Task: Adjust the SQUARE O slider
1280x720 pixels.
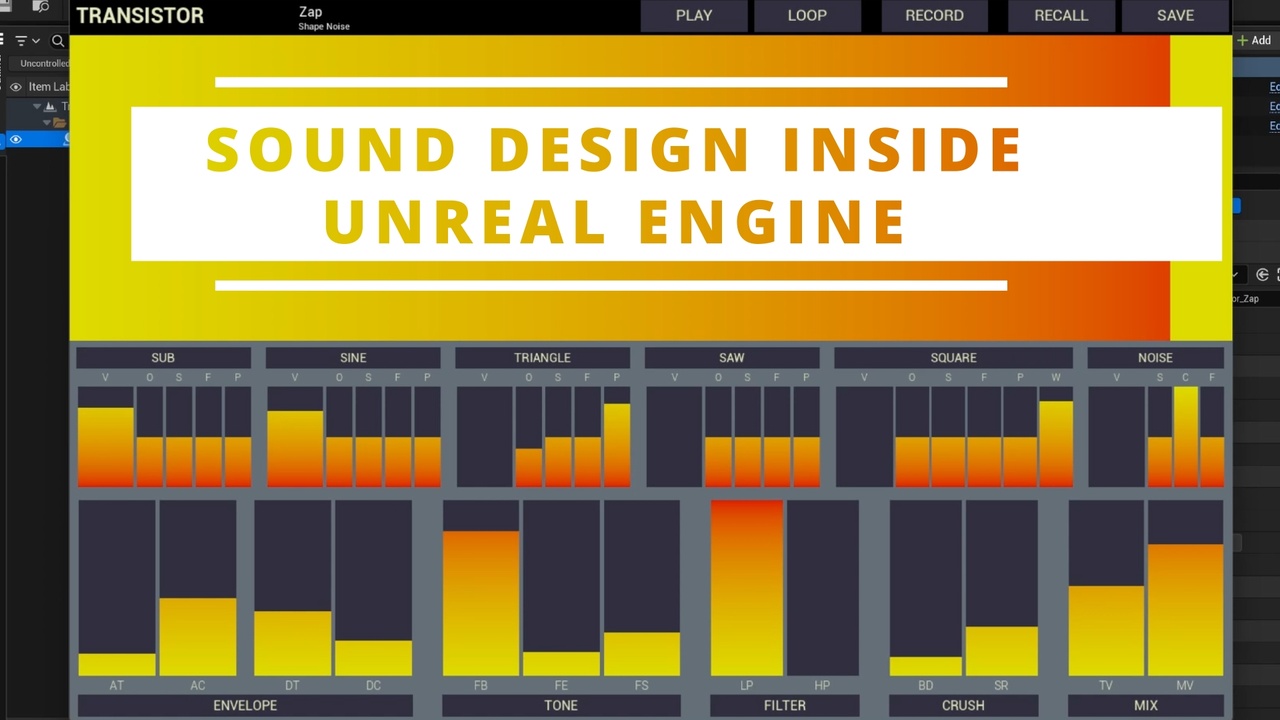Action: coord(912,437)
